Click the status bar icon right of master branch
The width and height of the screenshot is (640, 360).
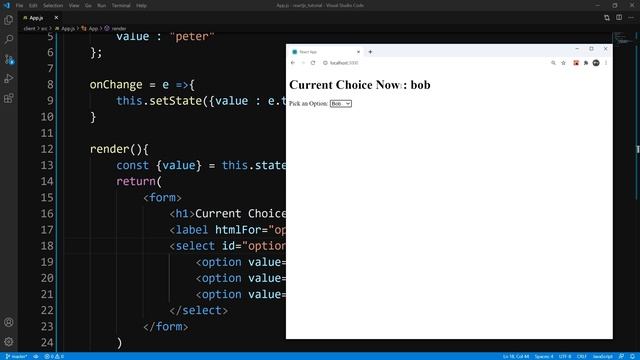(36, 356)
